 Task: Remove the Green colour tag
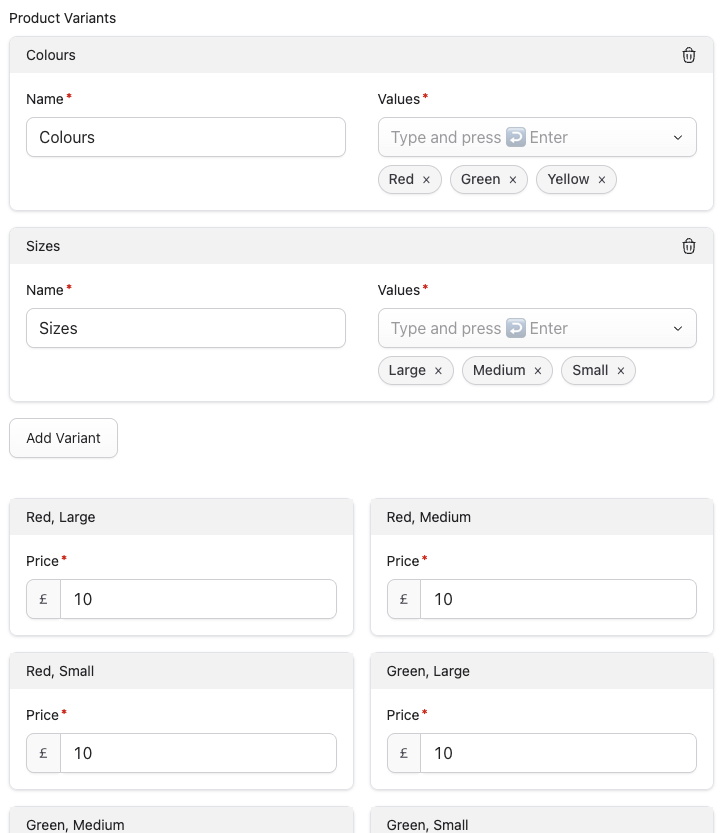tap(513, 180)
